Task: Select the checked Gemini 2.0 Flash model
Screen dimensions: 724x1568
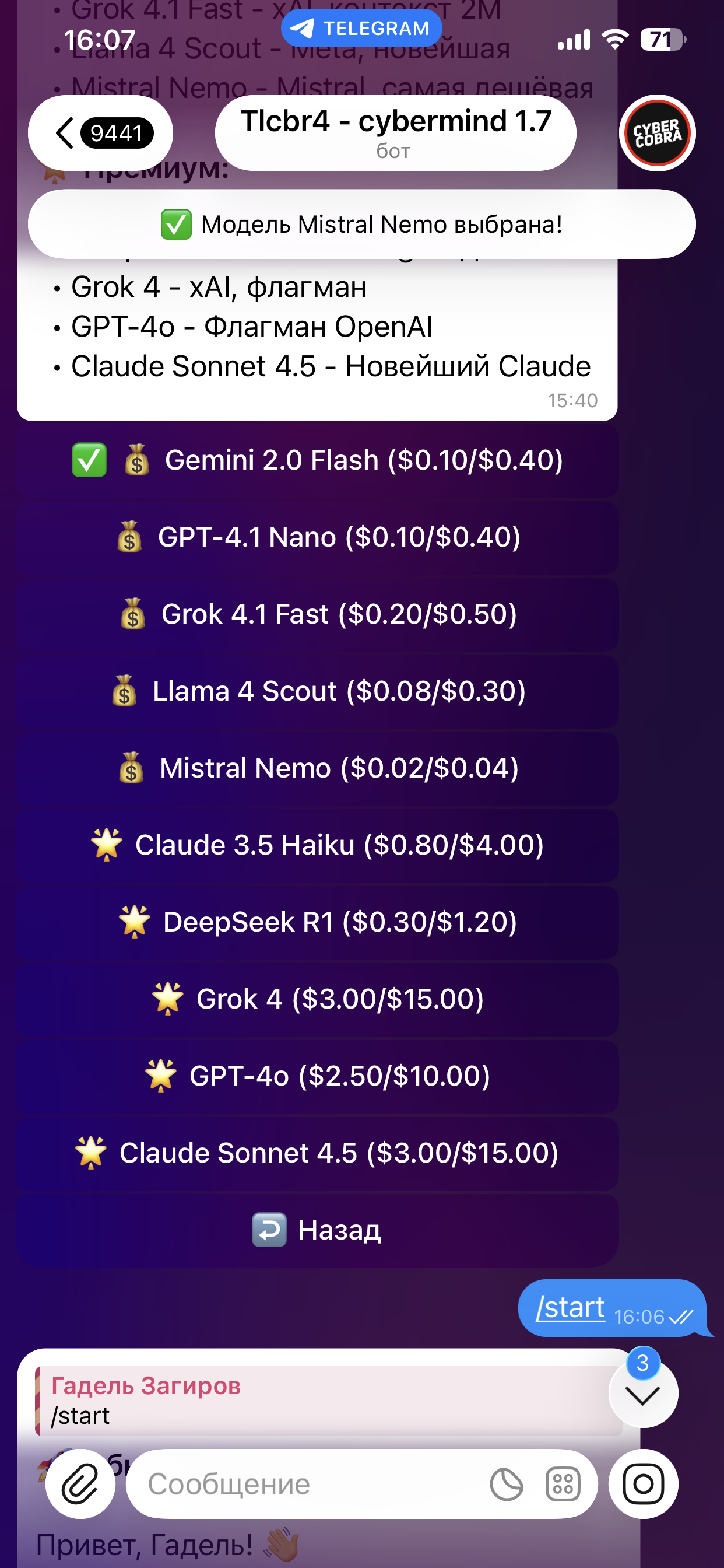Action: click(x=317, y=460)
